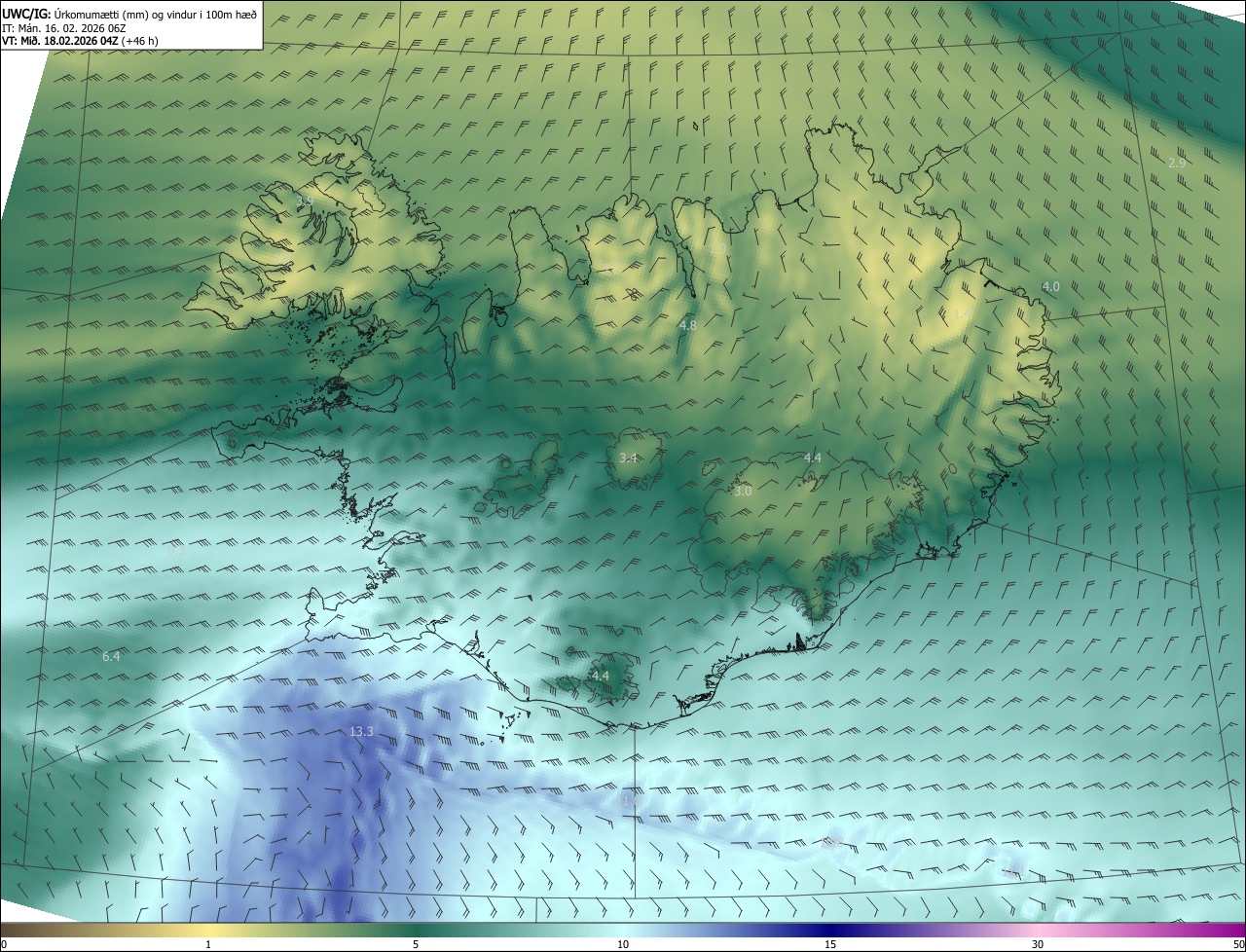1246x952 pixels.
Task: Select the valid time "VT: Mið. 18.02.2026 04Z"
Action: pyautogui.click(x=61, y=41)
